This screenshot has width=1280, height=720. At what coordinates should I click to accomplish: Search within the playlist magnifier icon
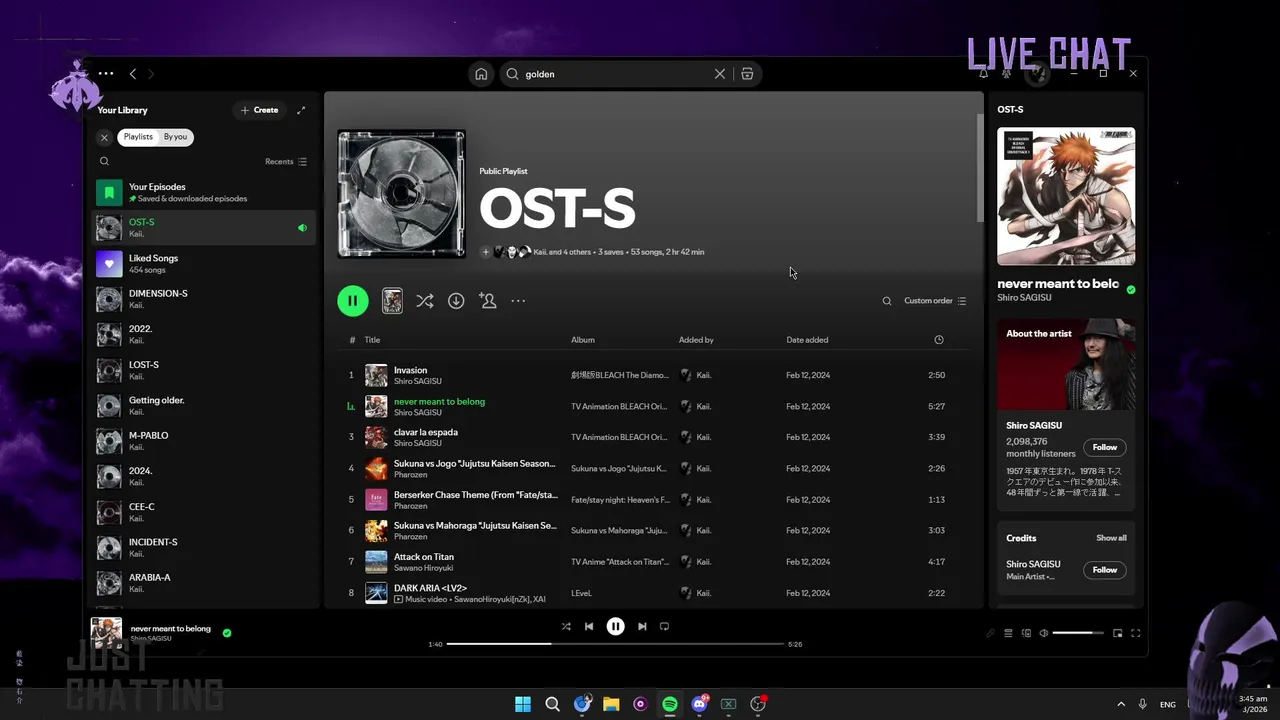(x=887, y=301)
